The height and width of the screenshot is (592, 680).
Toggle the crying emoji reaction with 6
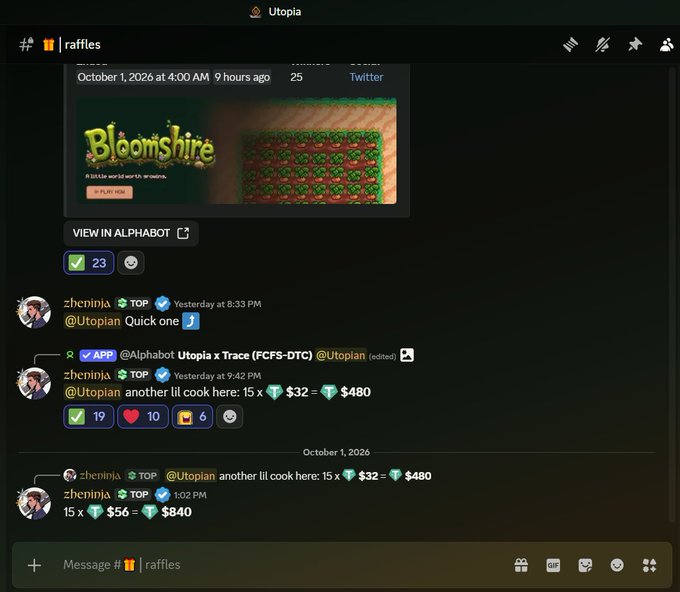192,416
